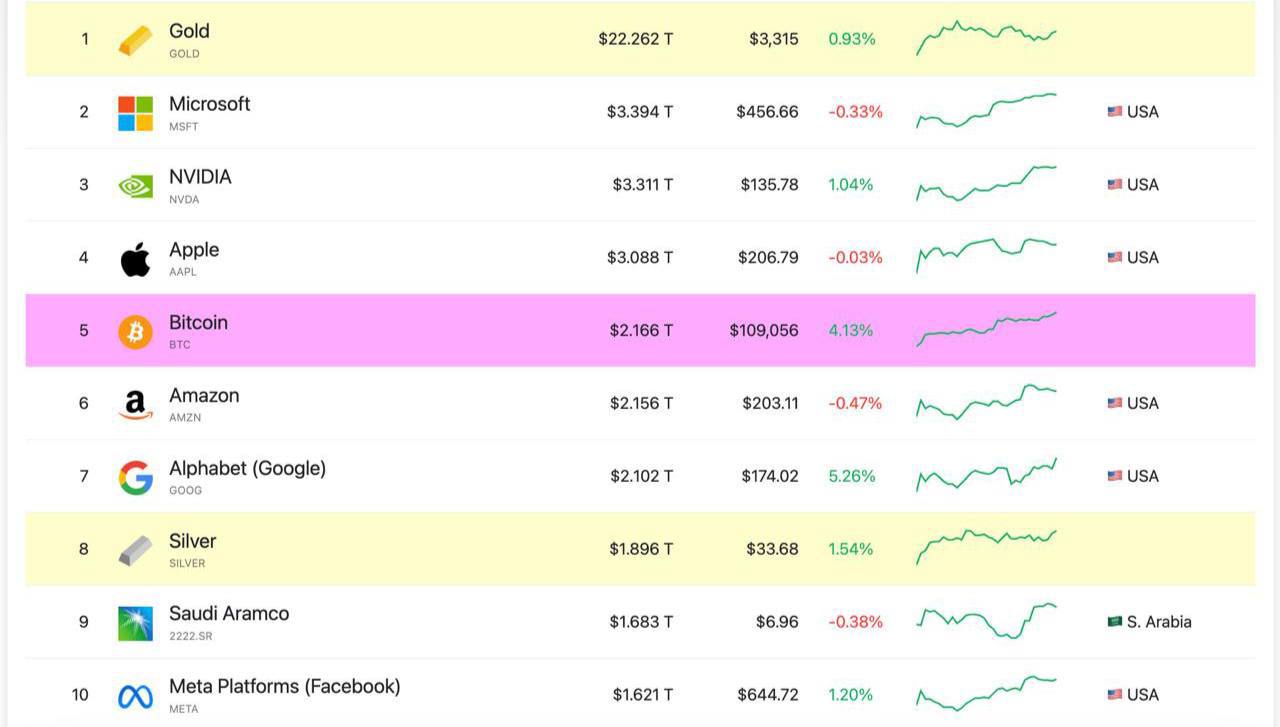Click the Silver bar icon
The image size is (1280, 727).
tap(135, 550)
